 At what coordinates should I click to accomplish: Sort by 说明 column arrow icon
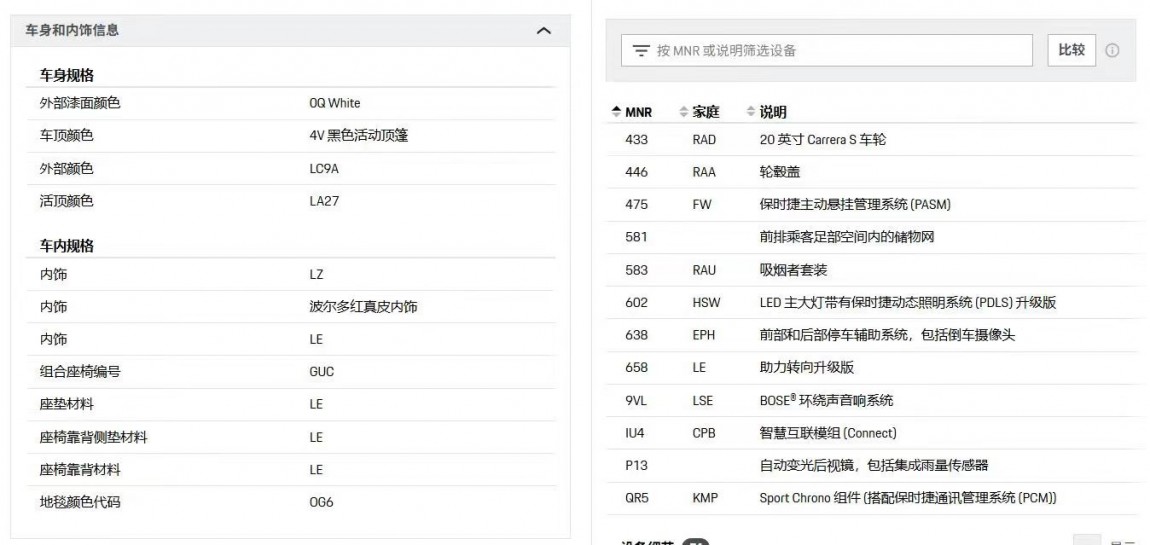(751, 112)
